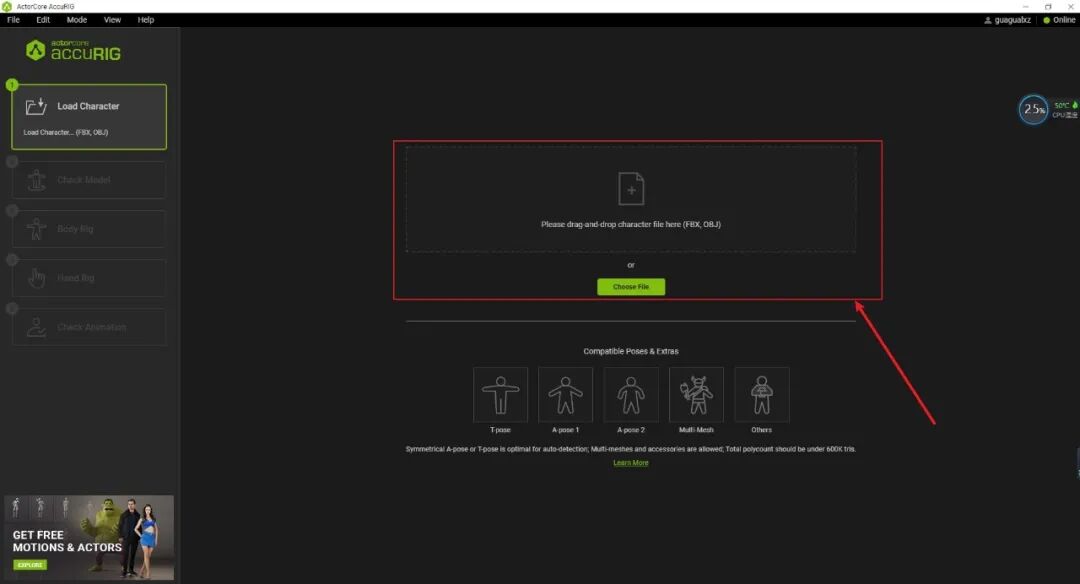The width and height of the screenshot is (1080, 584).
Task: Click the CPU usage percentage gauge
Action: [1033, 110]
